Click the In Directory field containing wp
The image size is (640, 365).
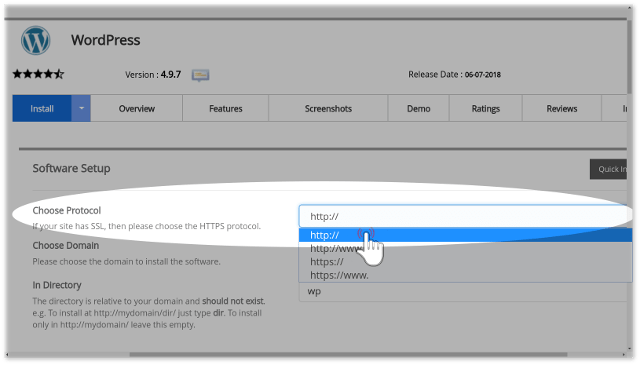463,292
